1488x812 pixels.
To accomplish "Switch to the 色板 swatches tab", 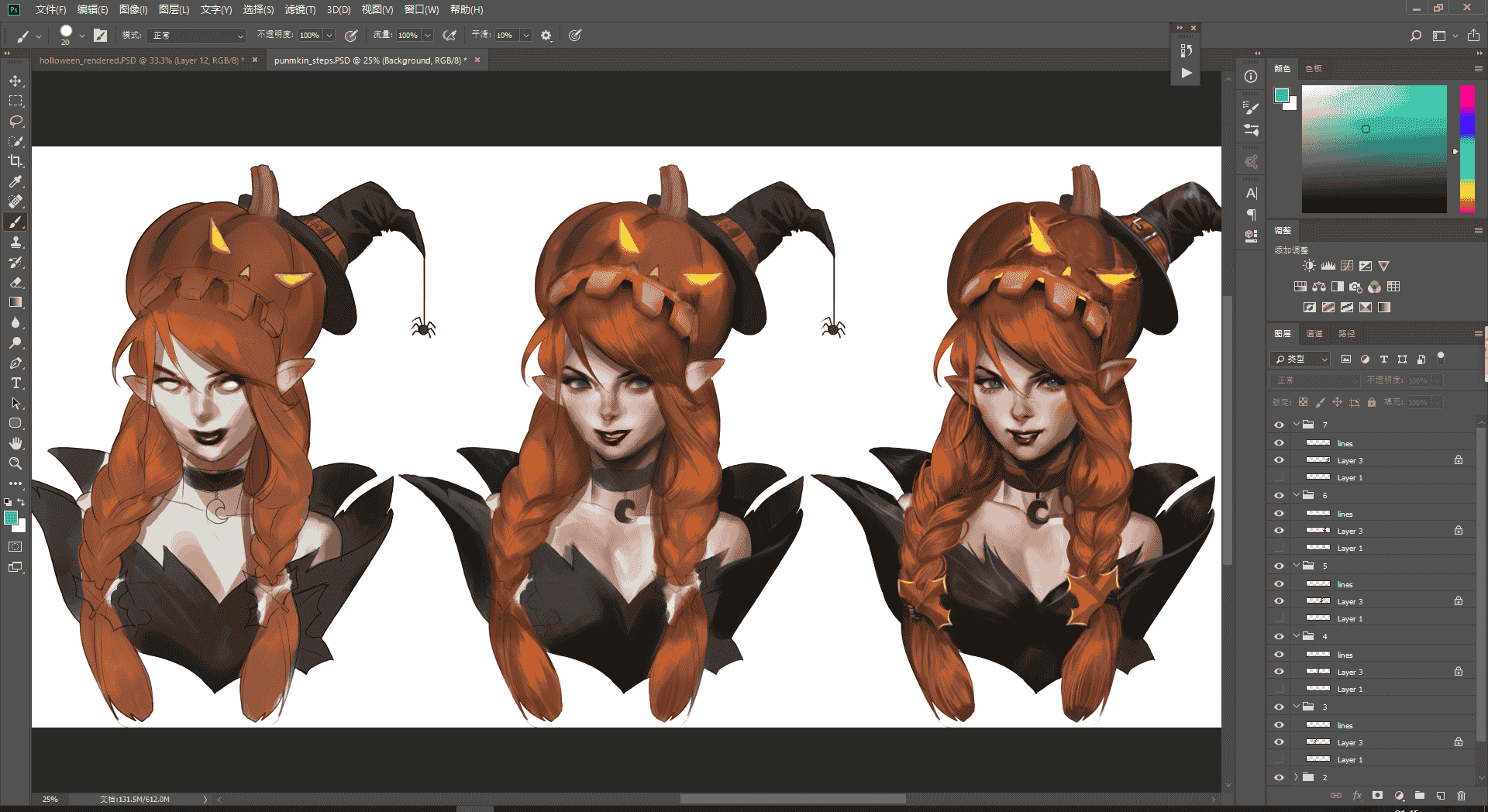I will (1313, 69).
